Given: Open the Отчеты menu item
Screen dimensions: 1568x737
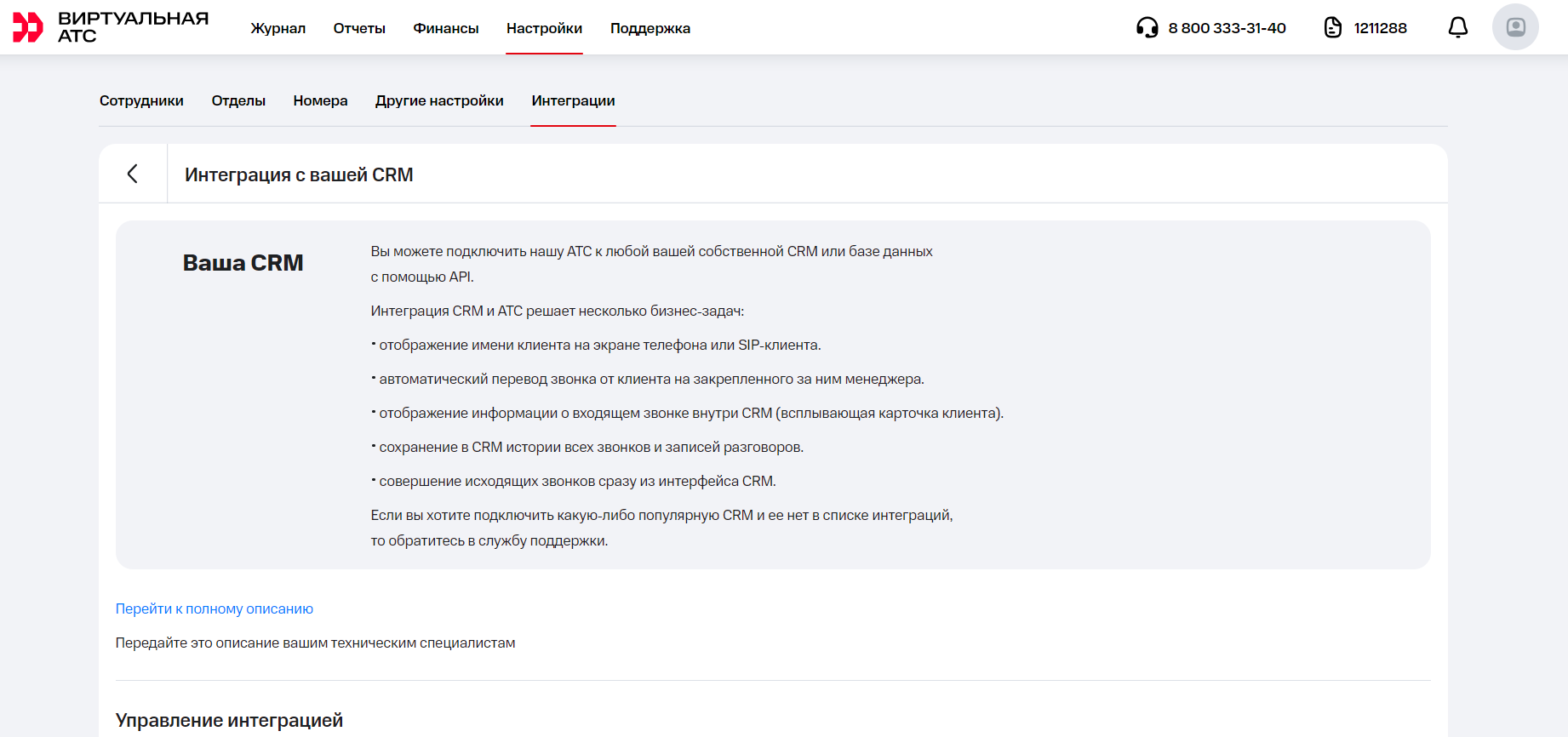Looking at the screenshot, I should point(359,28).
